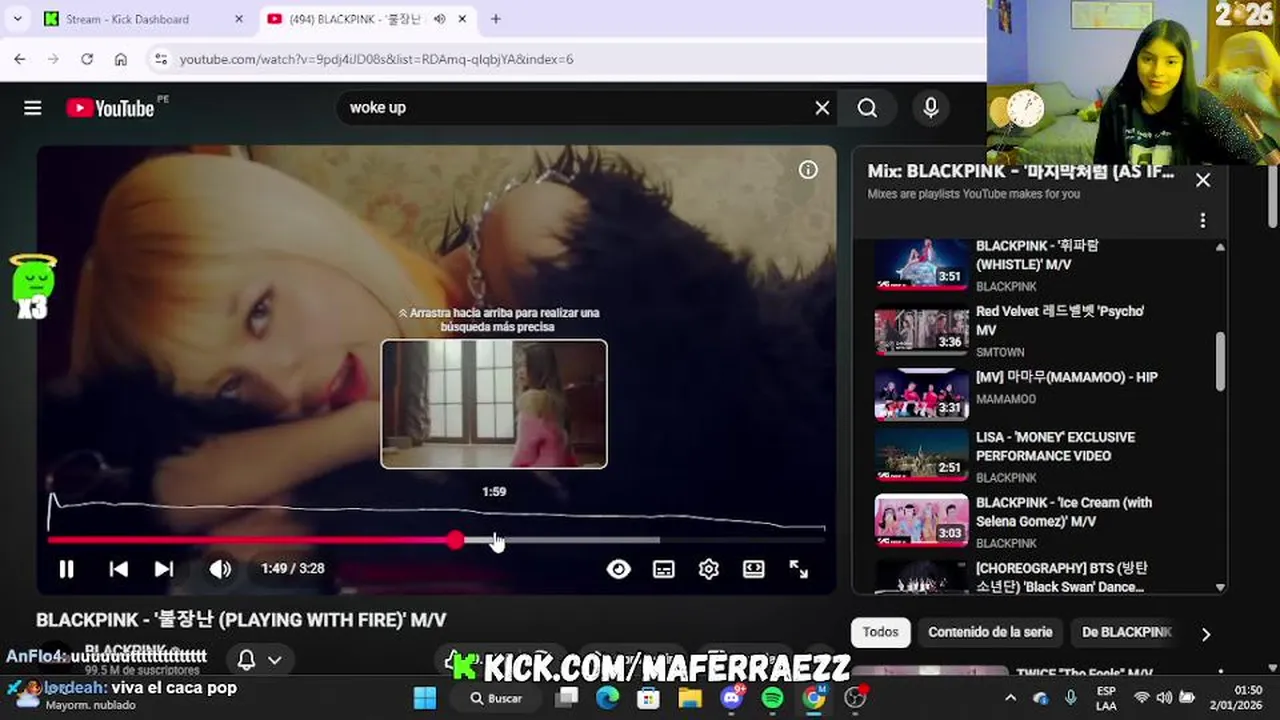Skip to previous video in playlist
The width and height of the screenshot is (1280, 720).
tap(118, 569)
